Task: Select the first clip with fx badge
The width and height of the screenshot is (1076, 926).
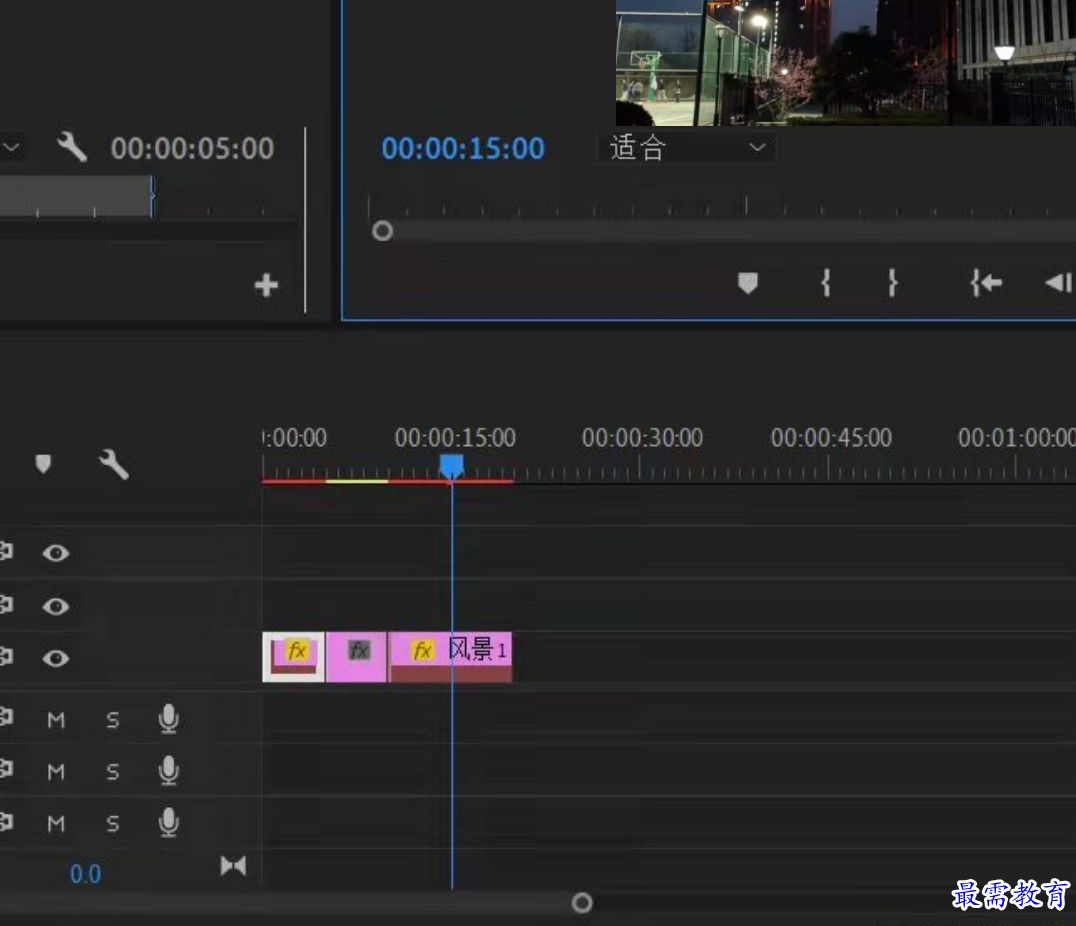Action: 293,657
